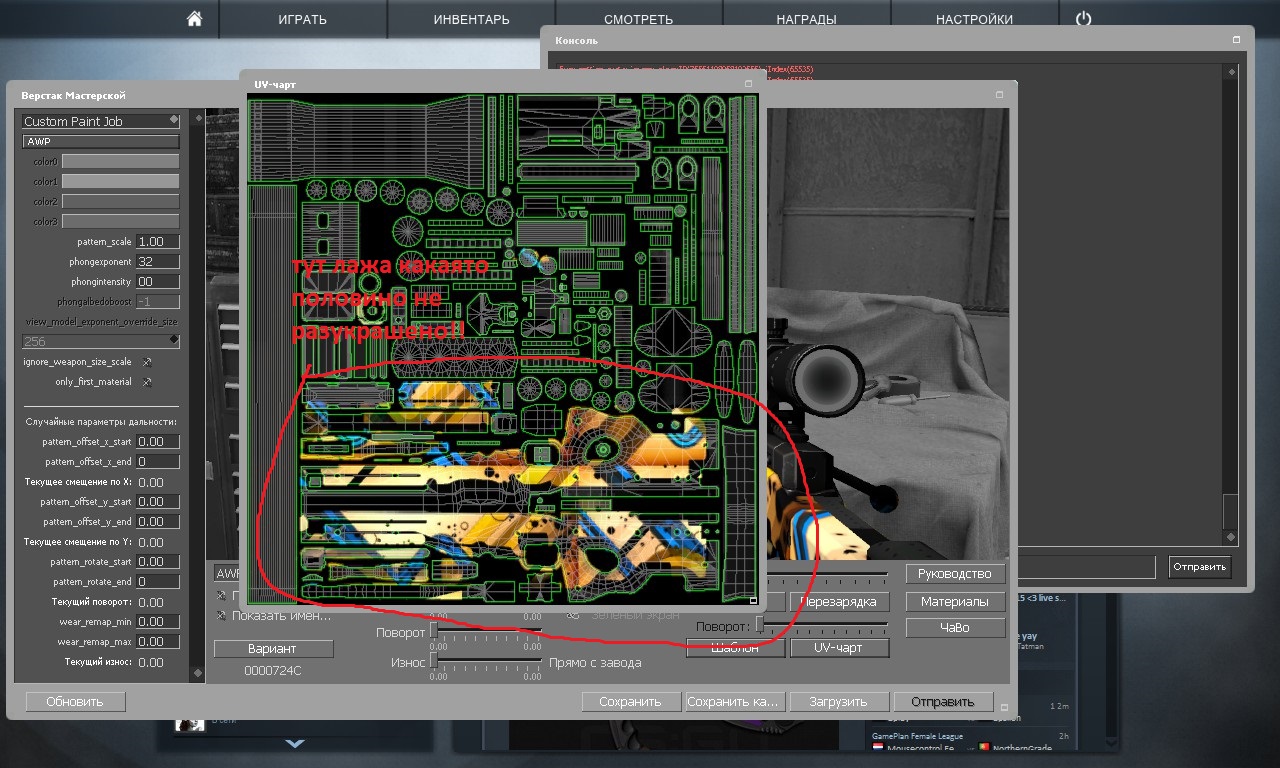Screen dimensions: 1280x768
Task: Click the Сохранить button
Action: click(x=631, y=702)
